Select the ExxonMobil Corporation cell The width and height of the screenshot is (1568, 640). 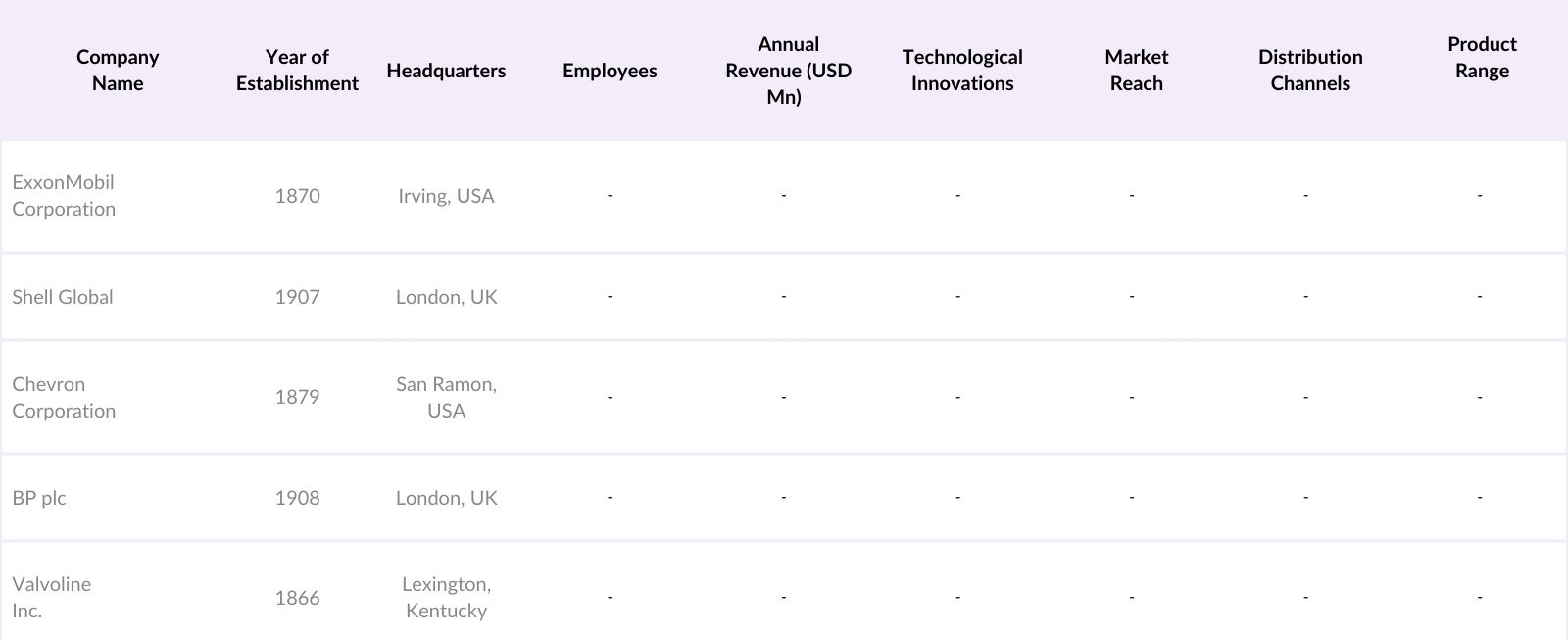click(x=64, y=195)
